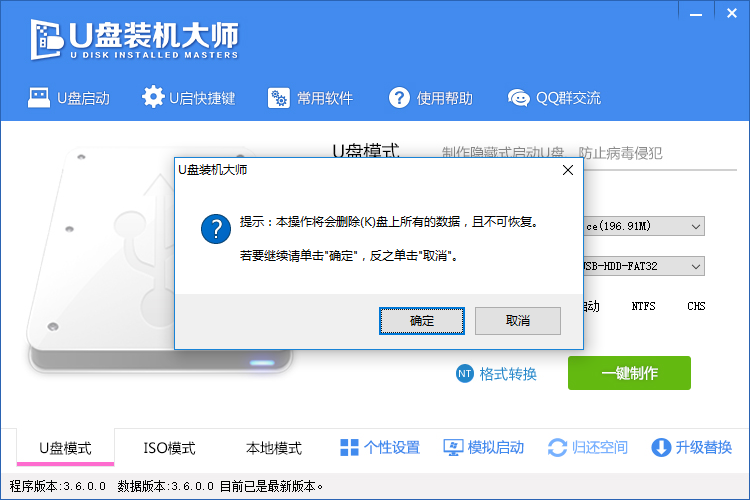The image size is (750, 500).
Task: Close the U盘装机大师 dialog
Action: [568, 170]
